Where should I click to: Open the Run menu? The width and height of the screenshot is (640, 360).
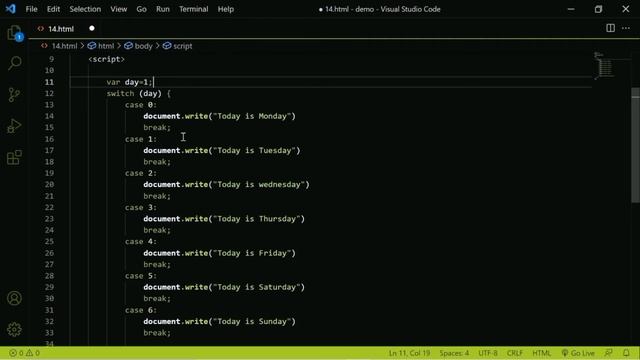point(162,9)
